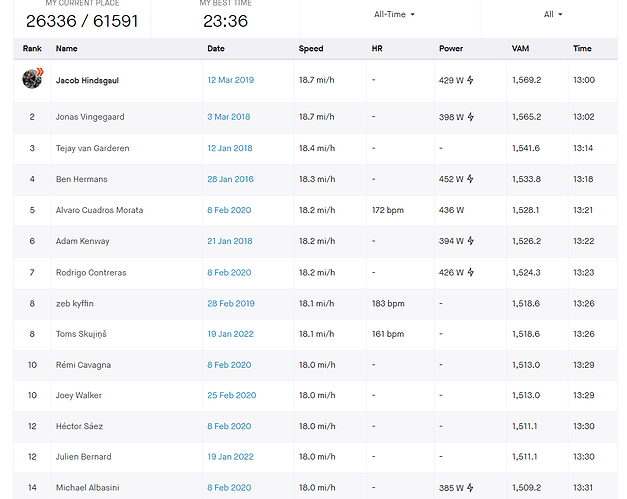The width and height of the screenshot is (627, 499).
Task: Click the name Toms Skujiņš
Action: 81,334
